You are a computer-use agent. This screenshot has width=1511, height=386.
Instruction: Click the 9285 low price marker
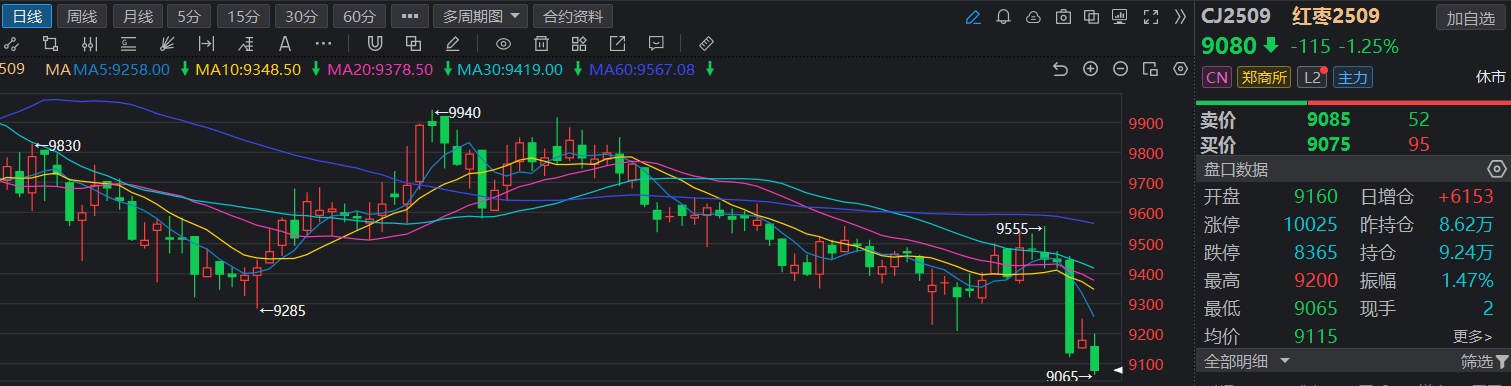tap(282, 311)
